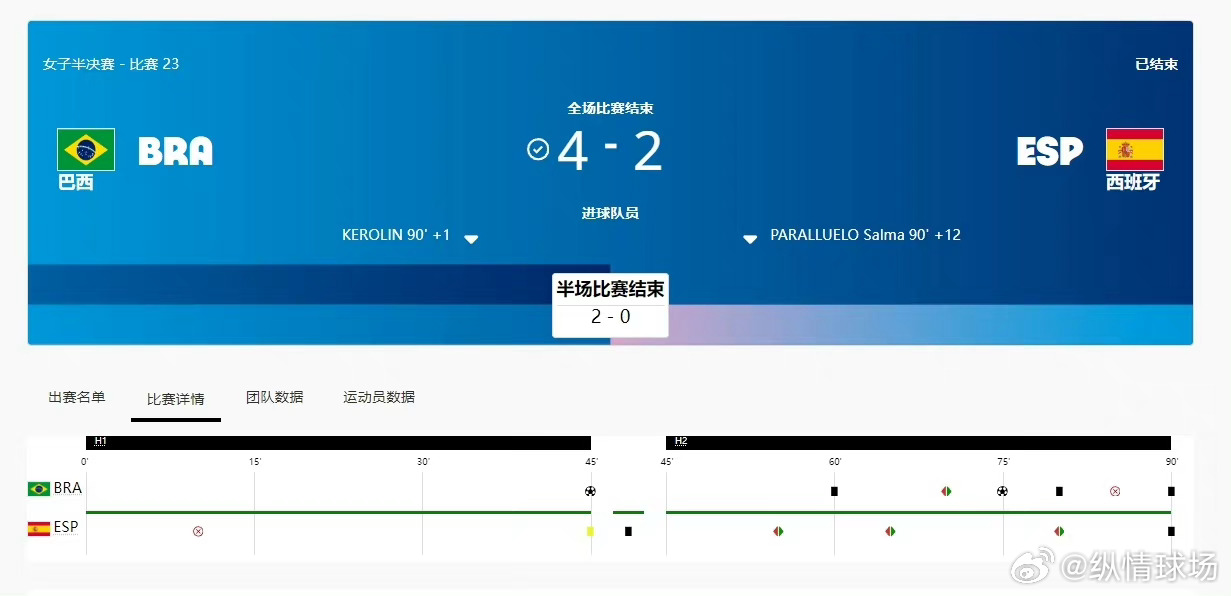
Task: Click the ESP substitution icon near 52'
Action: pos(779,531)
